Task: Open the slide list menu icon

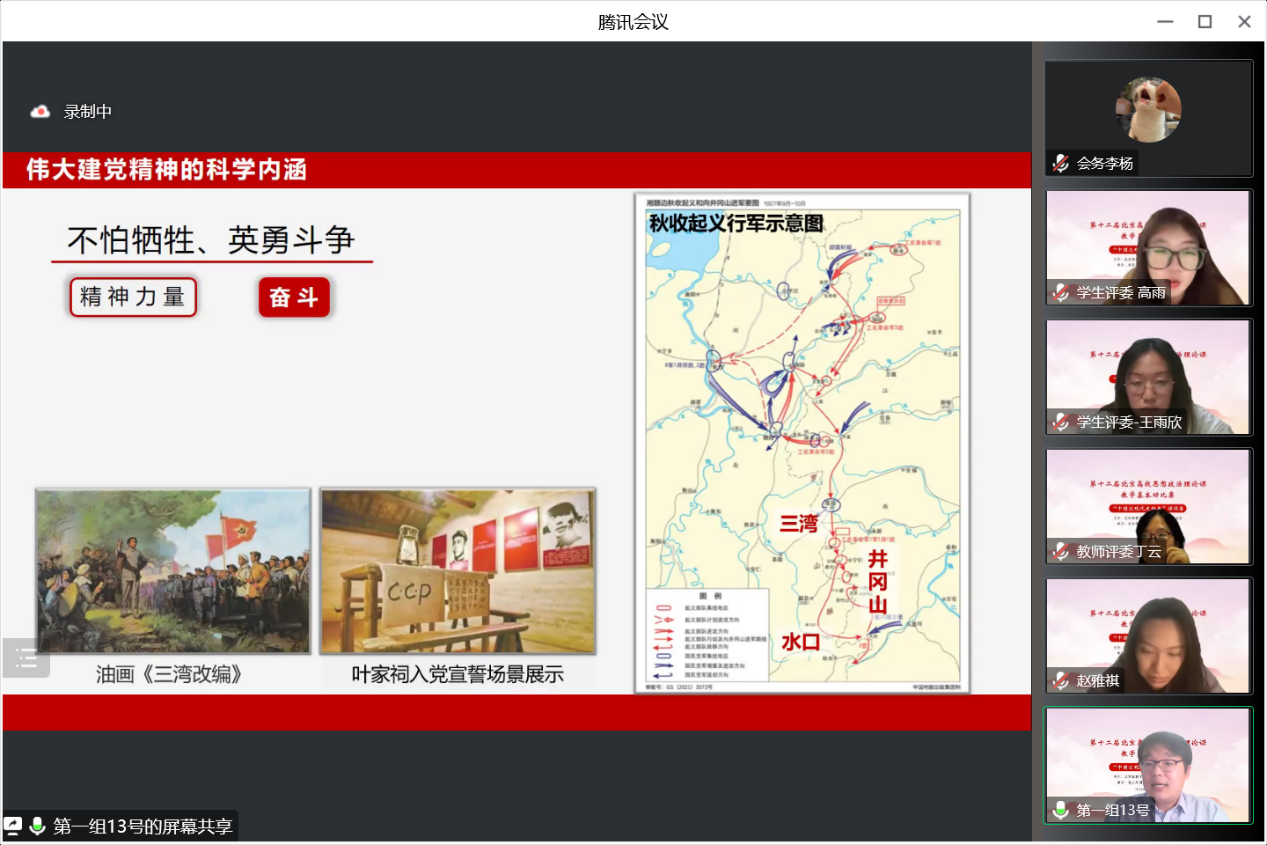Action: pyautogui.click(x=26, y=658)
